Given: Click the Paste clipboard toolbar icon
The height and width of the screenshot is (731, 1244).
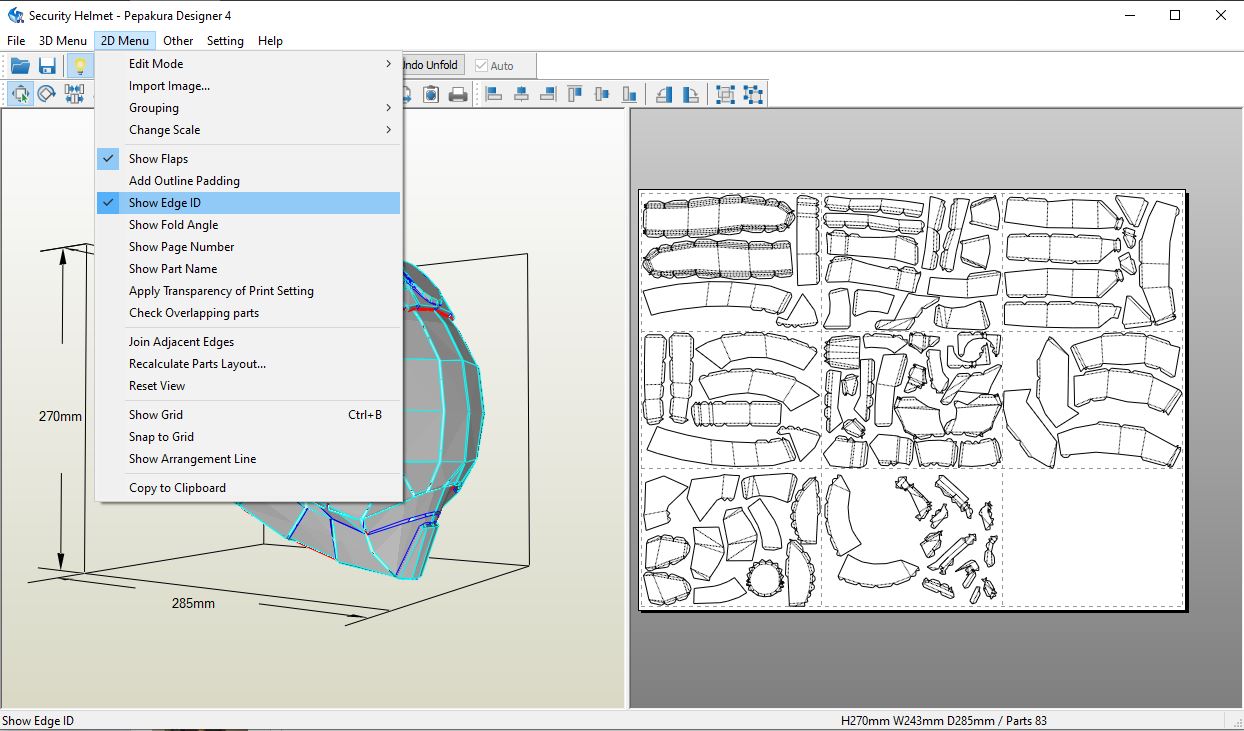Looking at the screenshot, I should 431,95.
